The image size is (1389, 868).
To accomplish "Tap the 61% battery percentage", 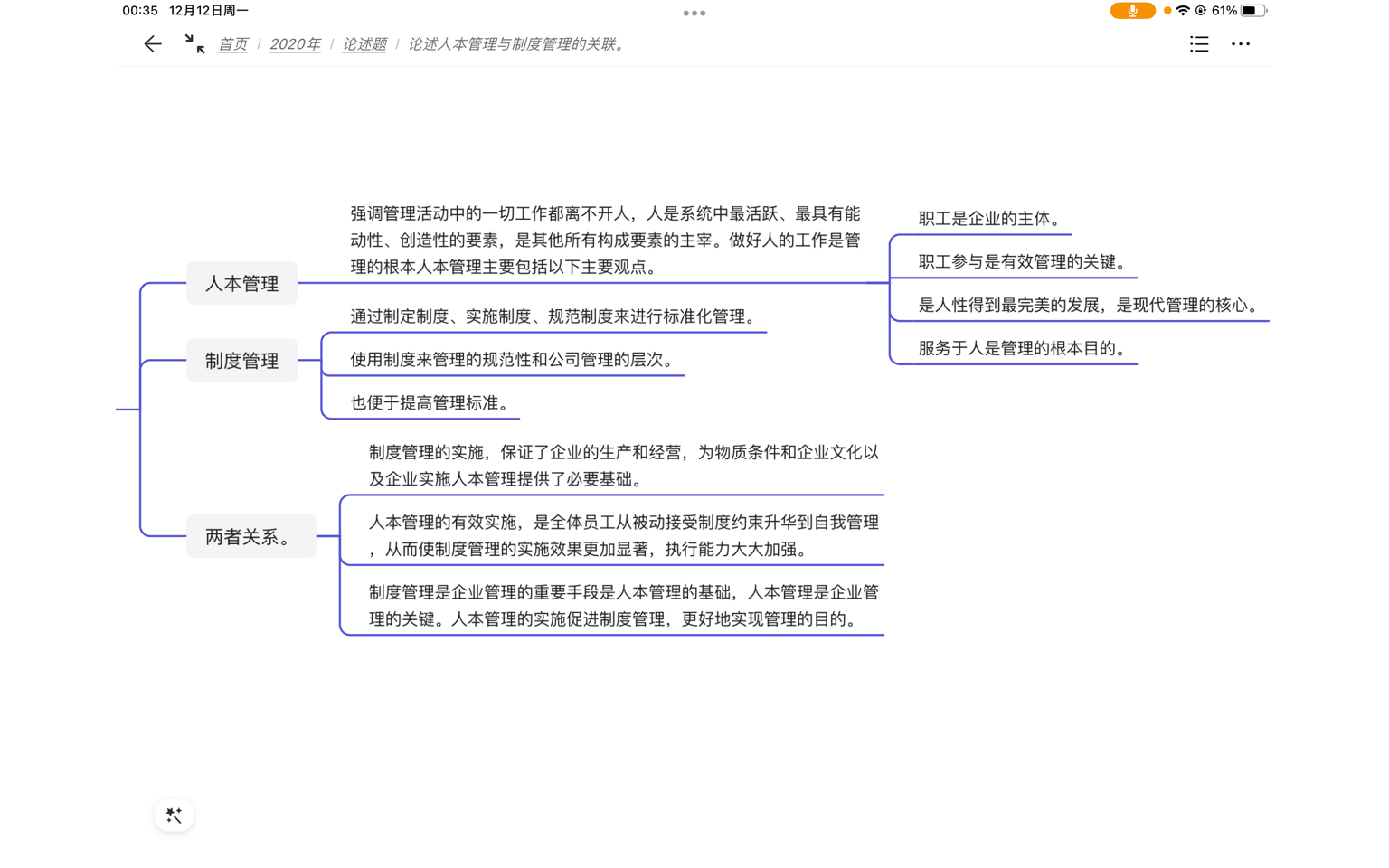I will [x=1224, y=11].
